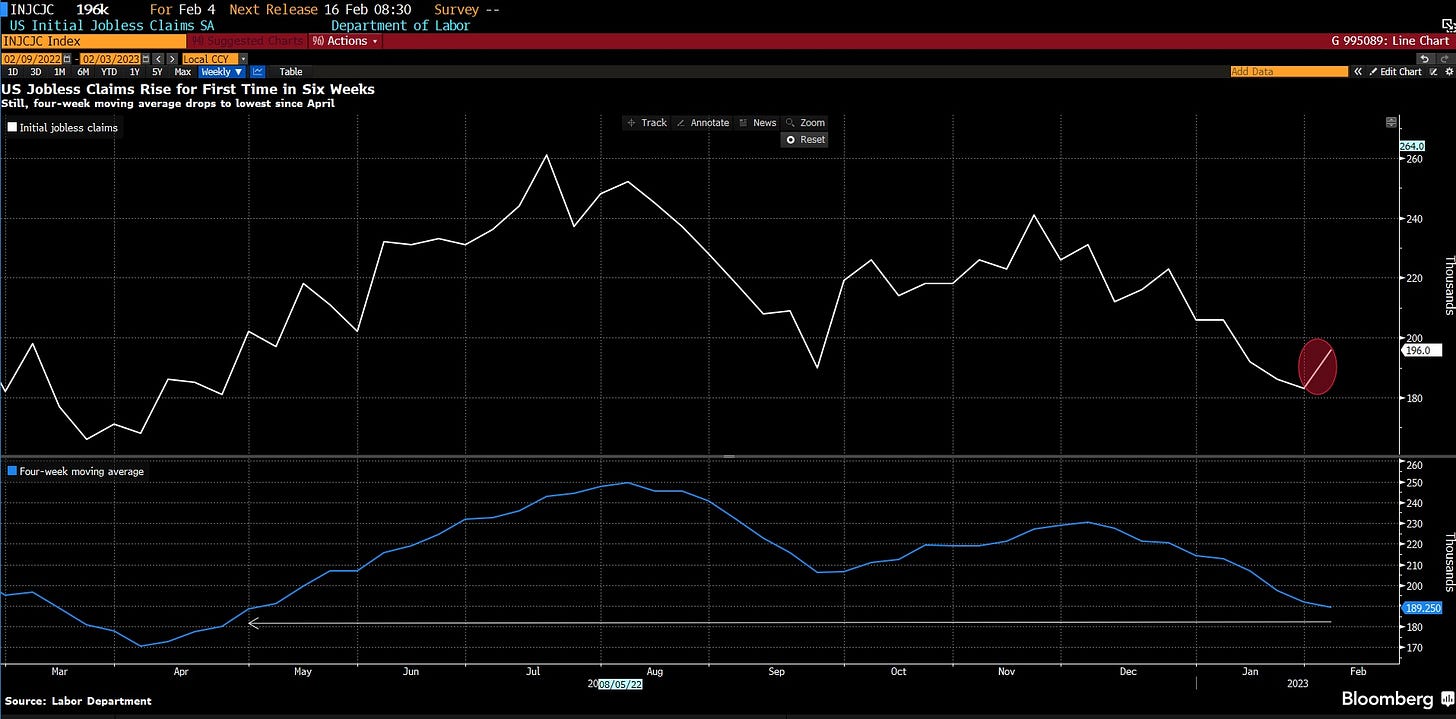Click the end date field 02/03/2023

[x=110, y=59]
